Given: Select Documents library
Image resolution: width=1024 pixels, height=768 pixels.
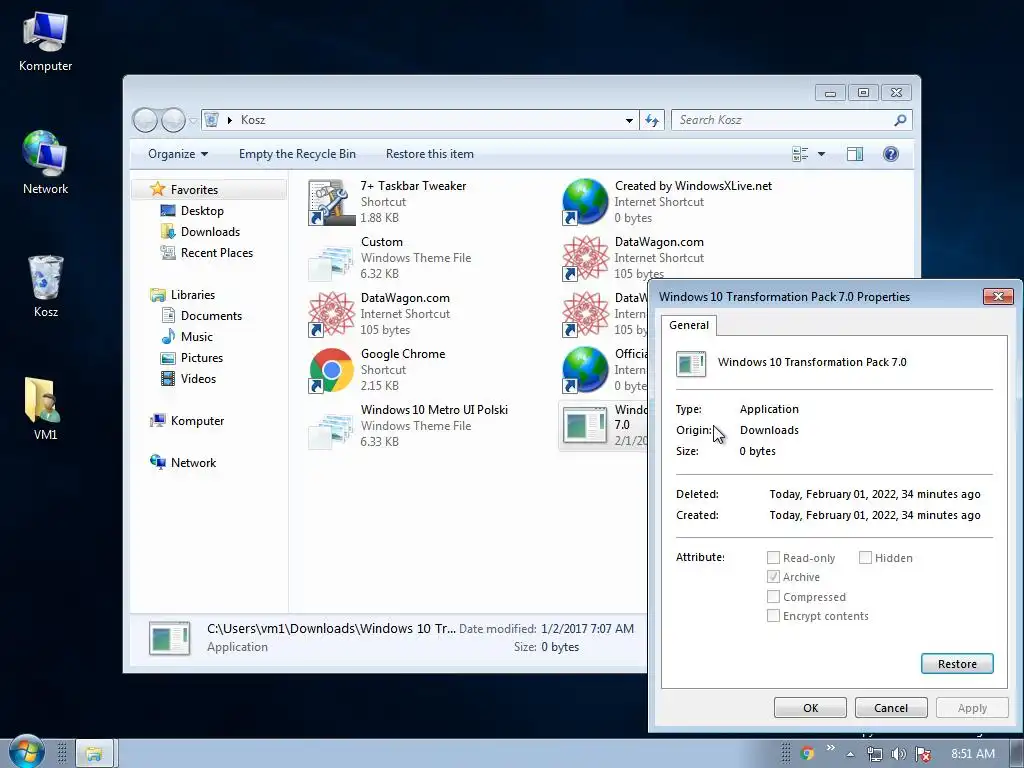Looking at the screenshot, I should point(210,315).
